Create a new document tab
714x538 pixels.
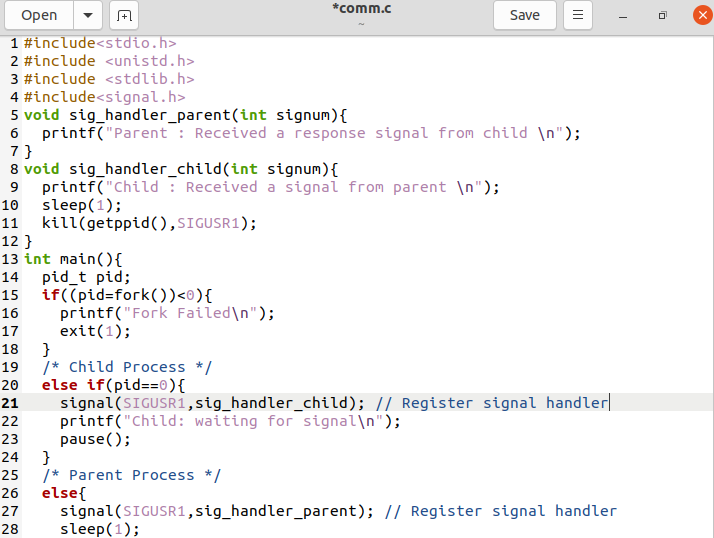[x=123, y=15]
